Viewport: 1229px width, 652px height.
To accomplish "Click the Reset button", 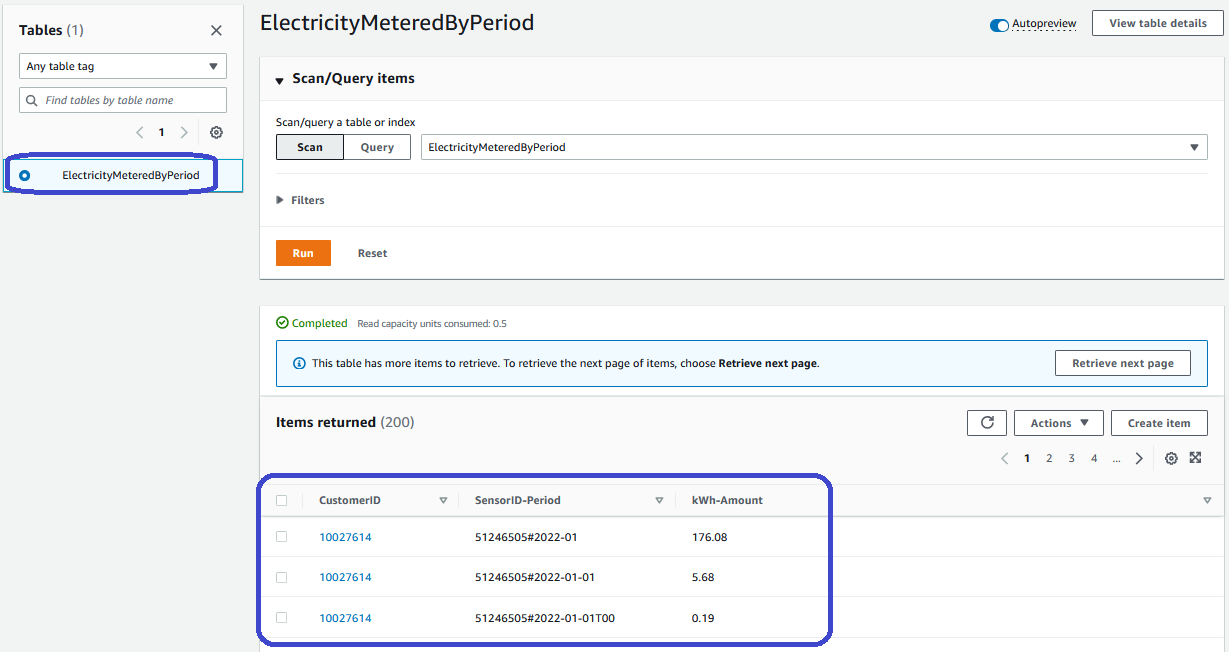I will point(372,253).
